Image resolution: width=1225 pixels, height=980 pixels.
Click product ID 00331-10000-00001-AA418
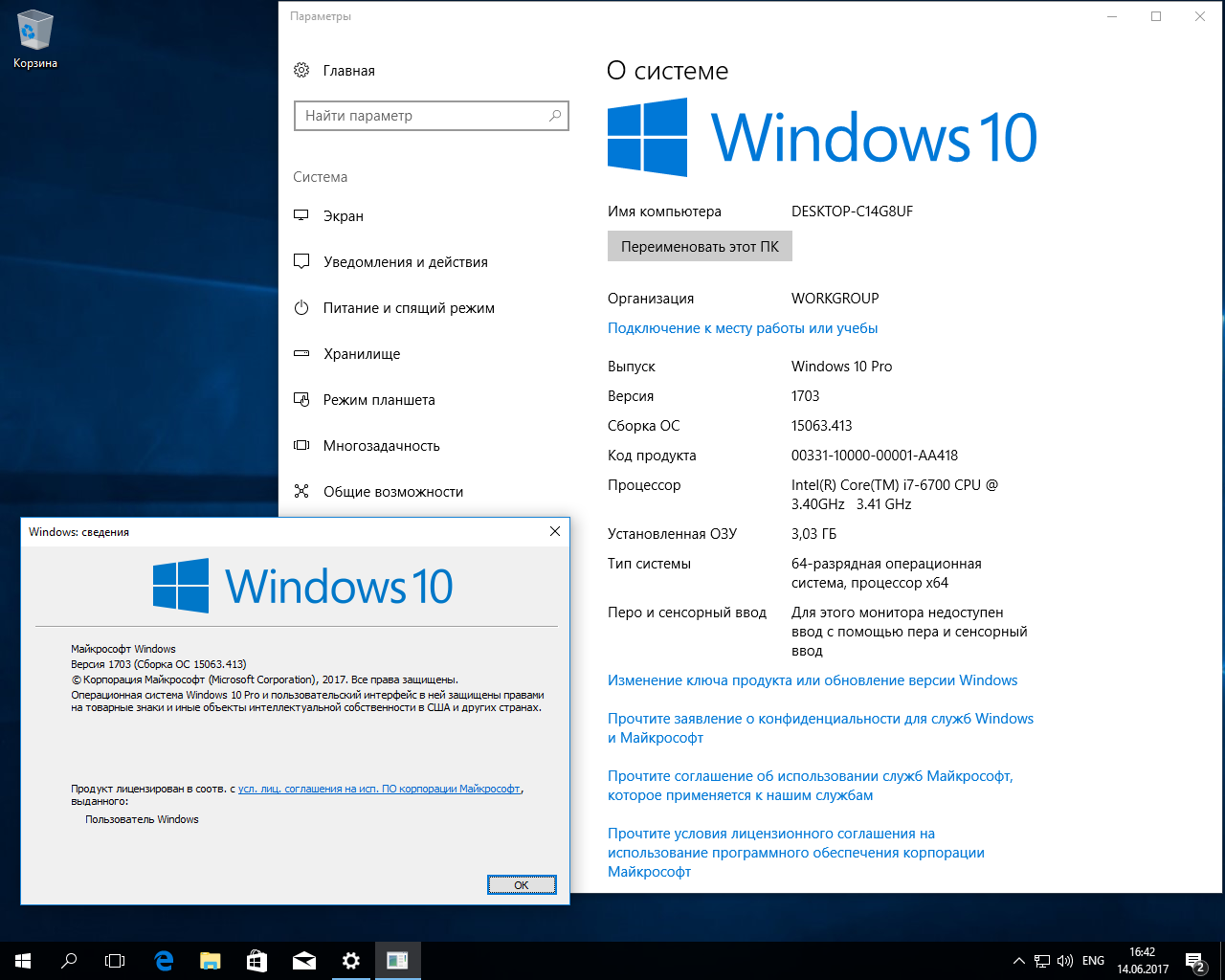[x=874, y=456]
